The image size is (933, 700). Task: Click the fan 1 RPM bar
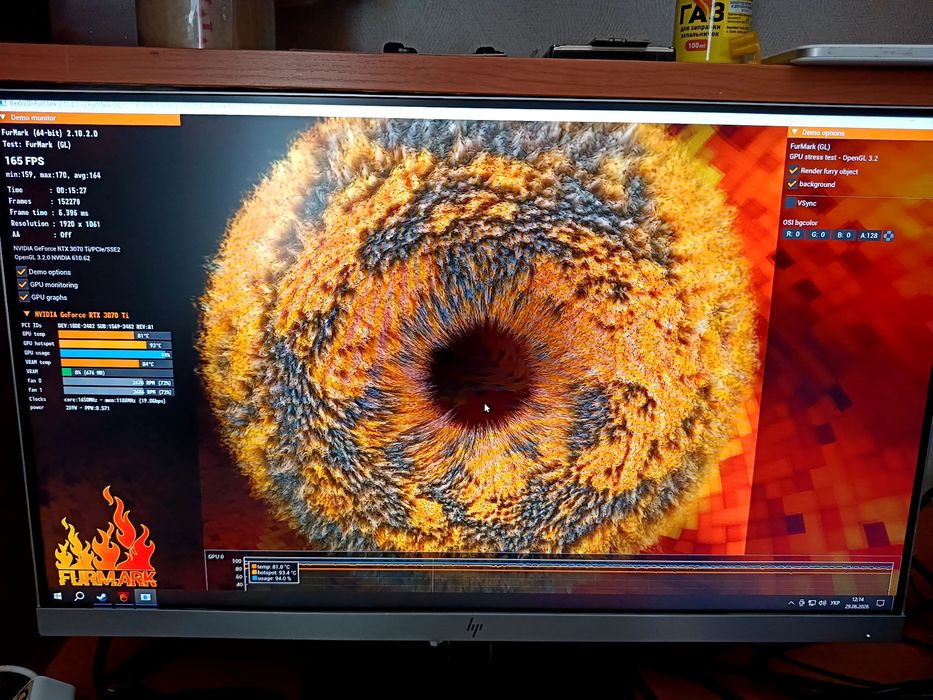[x=118, y=391]
